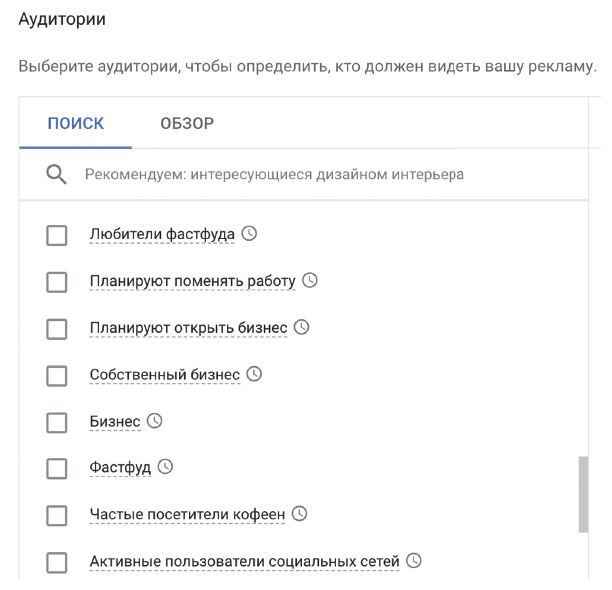
Task: Tick the Собственный бизнес checkbox
Action: click(x=57, y=376)
